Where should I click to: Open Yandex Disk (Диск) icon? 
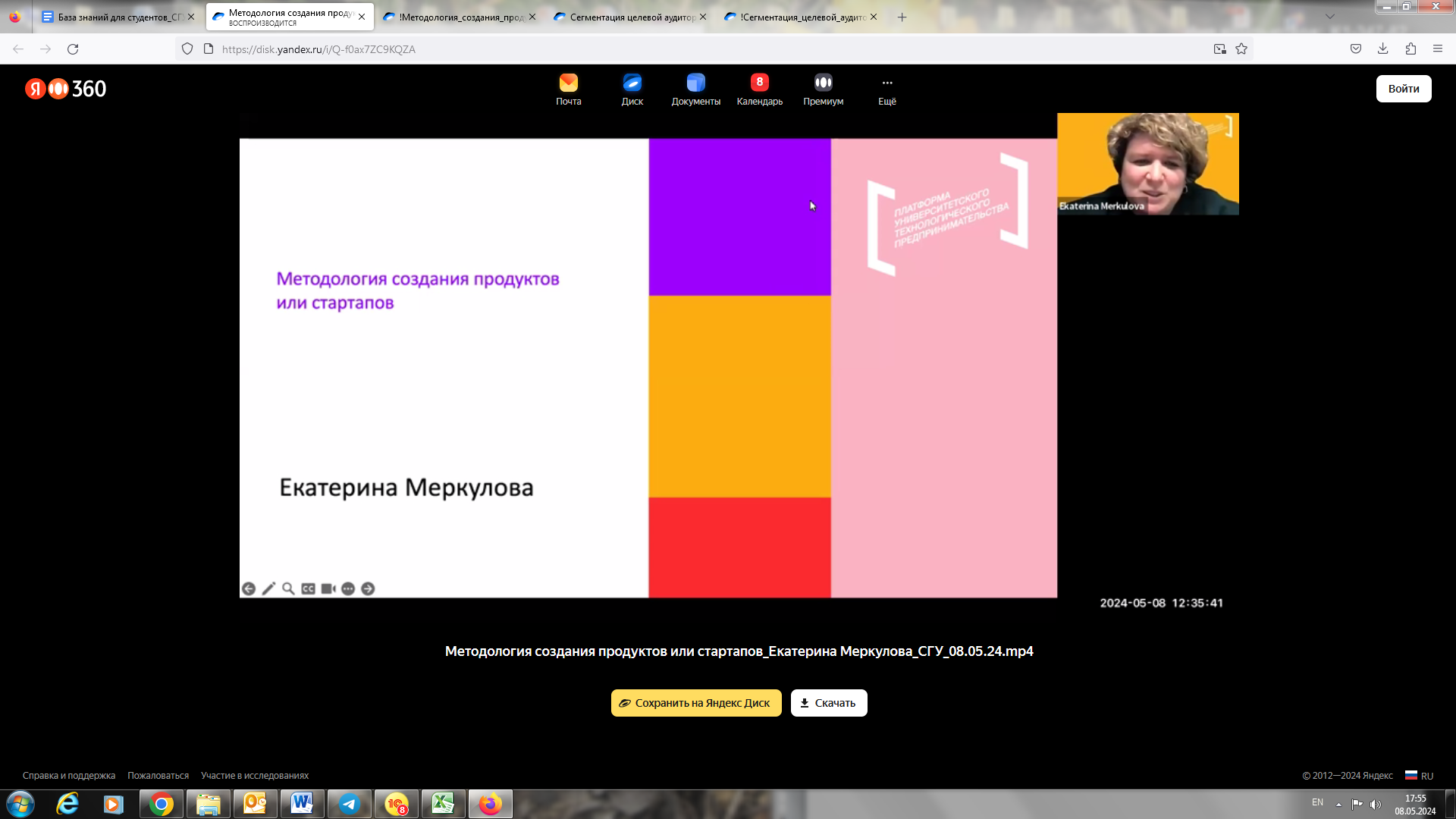click(x=632, y=83)
